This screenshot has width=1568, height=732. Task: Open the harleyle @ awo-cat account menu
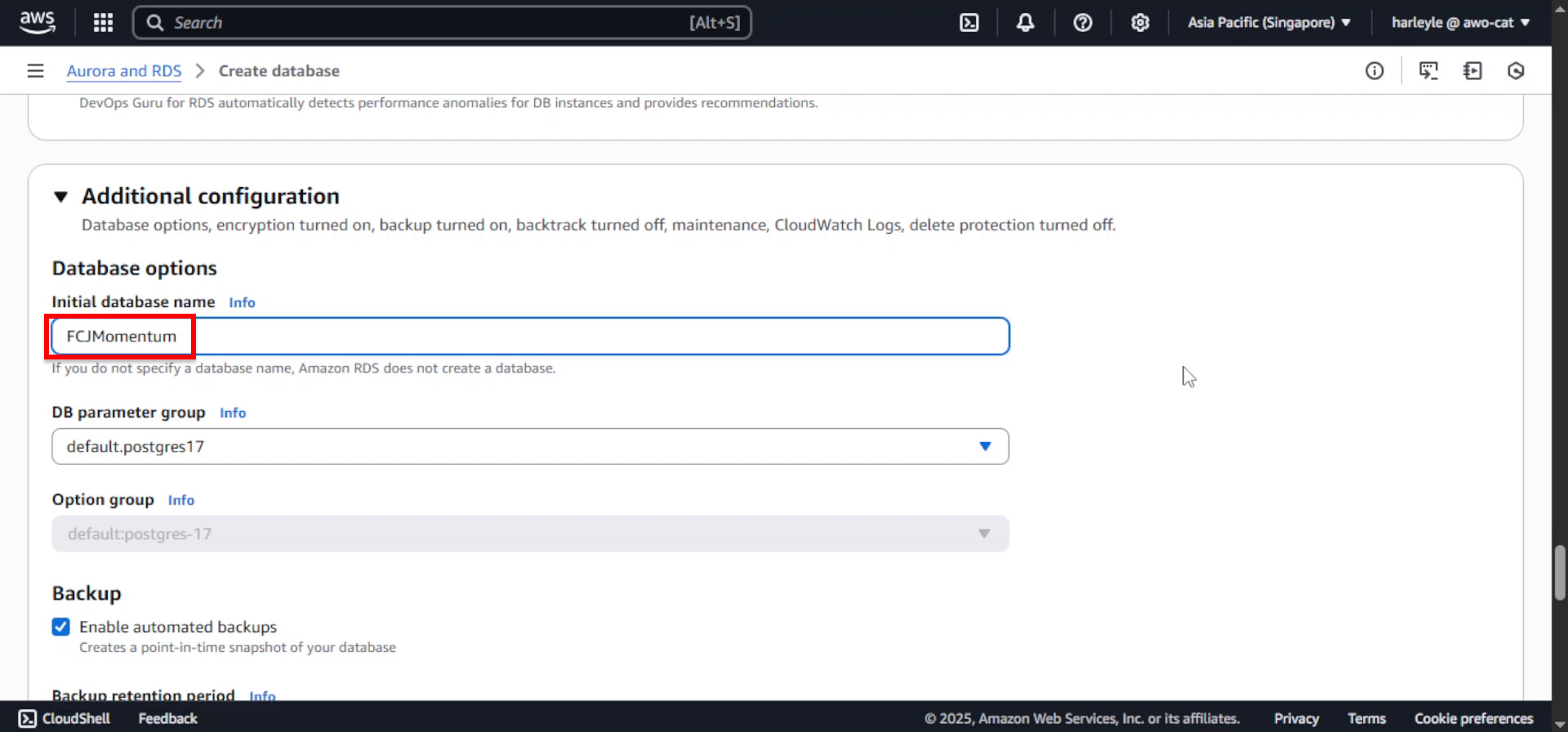tap(1460, 22)
